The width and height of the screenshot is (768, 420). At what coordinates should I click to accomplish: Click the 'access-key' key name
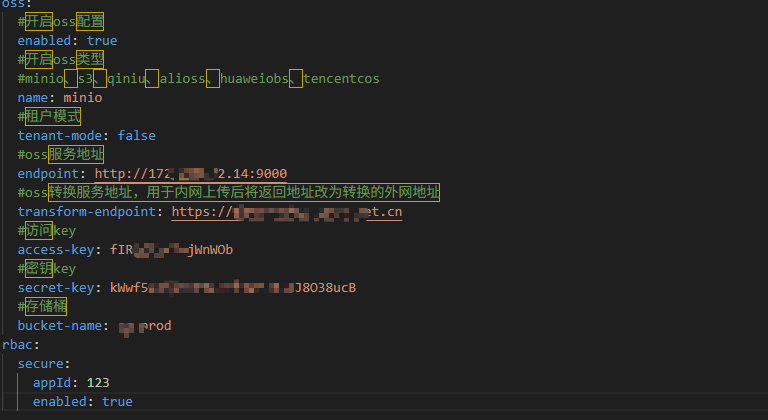tap(56, 250)
